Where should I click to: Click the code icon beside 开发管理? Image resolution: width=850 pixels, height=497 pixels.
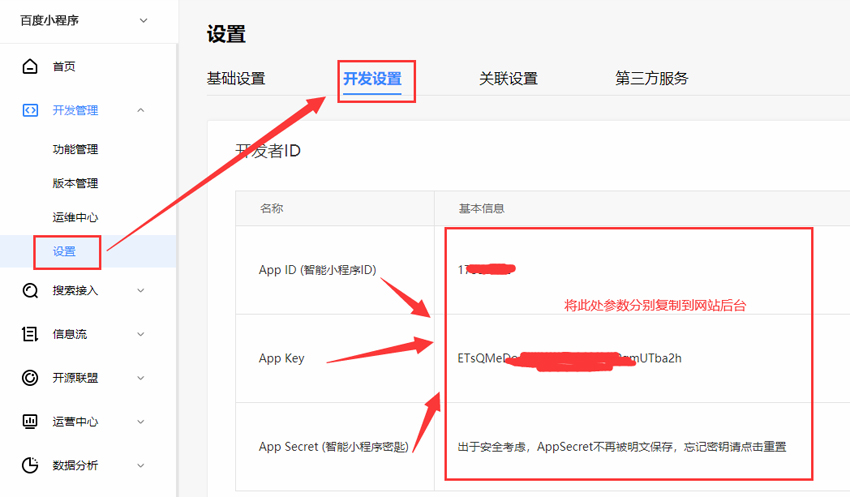30,111
